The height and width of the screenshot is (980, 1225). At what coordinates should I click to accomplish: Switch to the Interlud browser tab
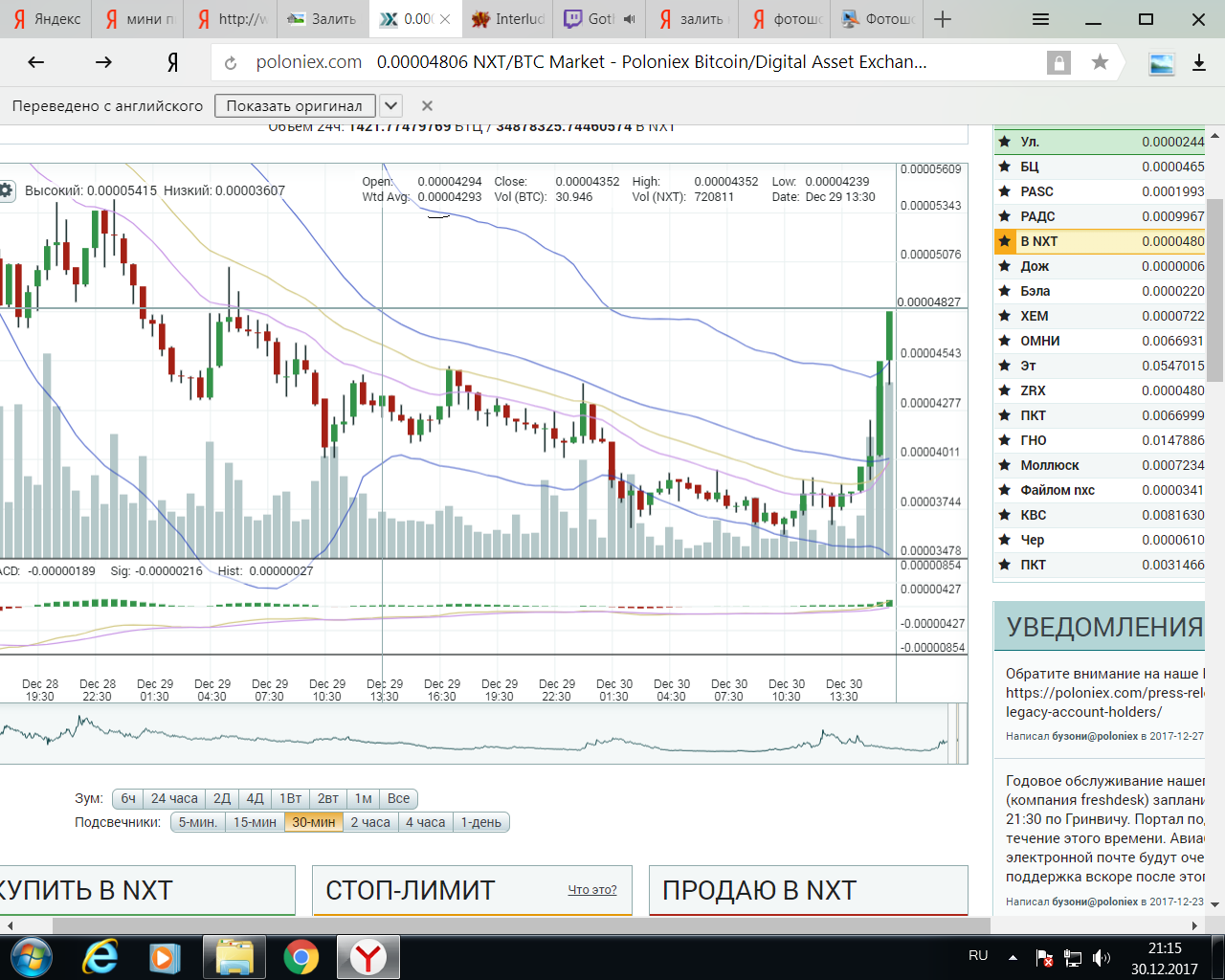(508, 19)
